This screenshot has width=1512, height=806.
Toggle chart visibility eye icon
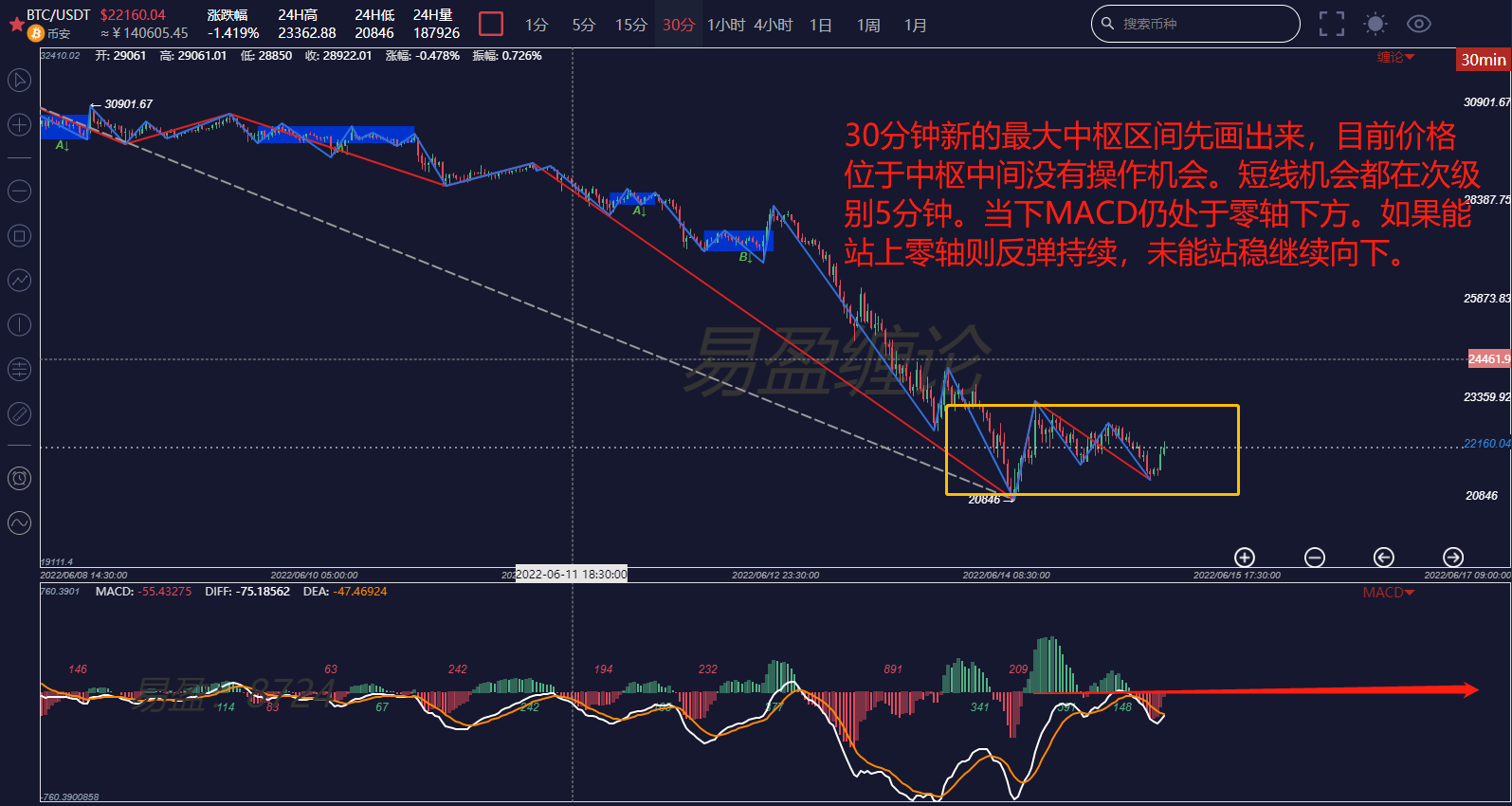point(1419,24)
